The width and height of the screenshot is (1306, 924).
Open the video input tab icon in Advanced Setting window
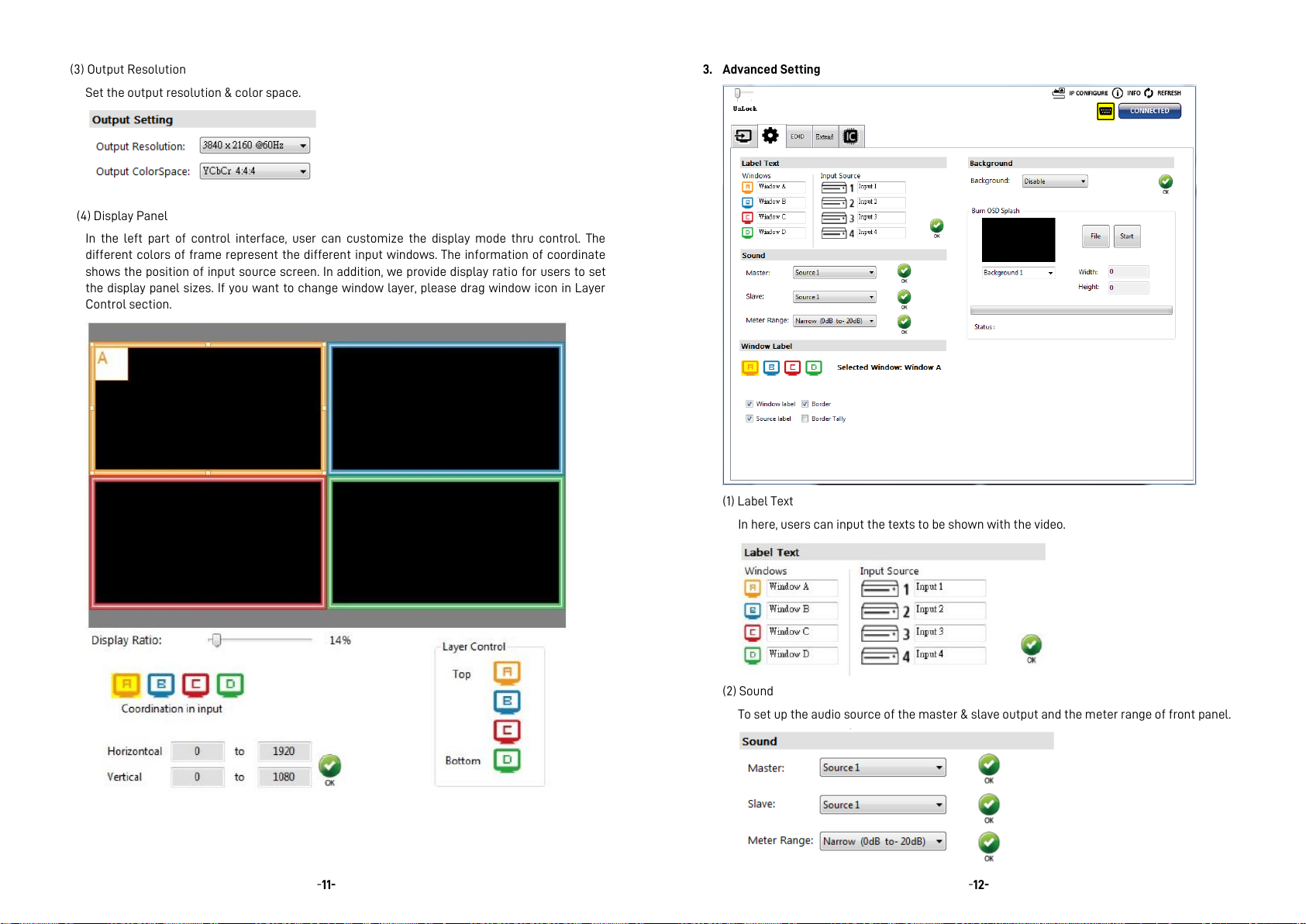[743, 136]
